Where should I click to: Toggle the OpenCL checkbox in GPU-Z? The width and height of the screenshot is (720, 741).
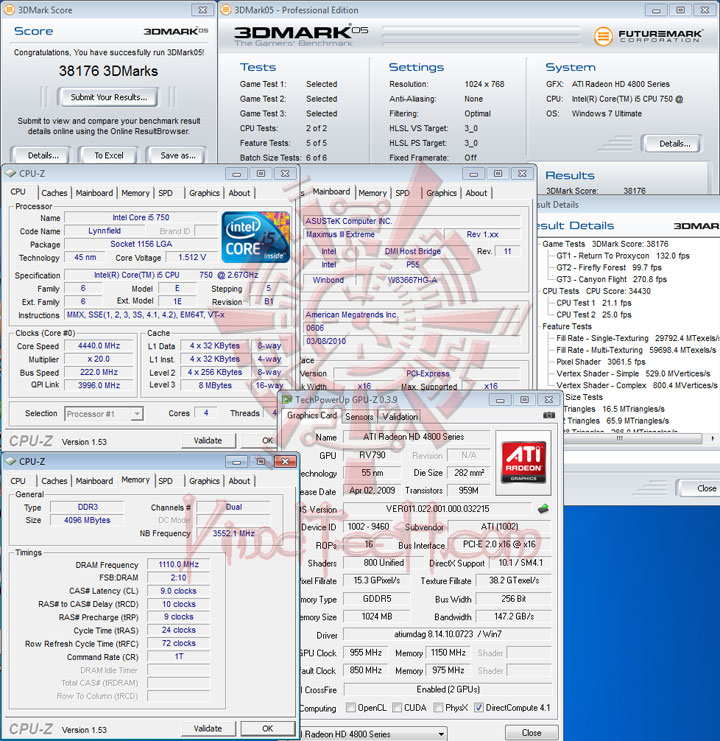351,707
